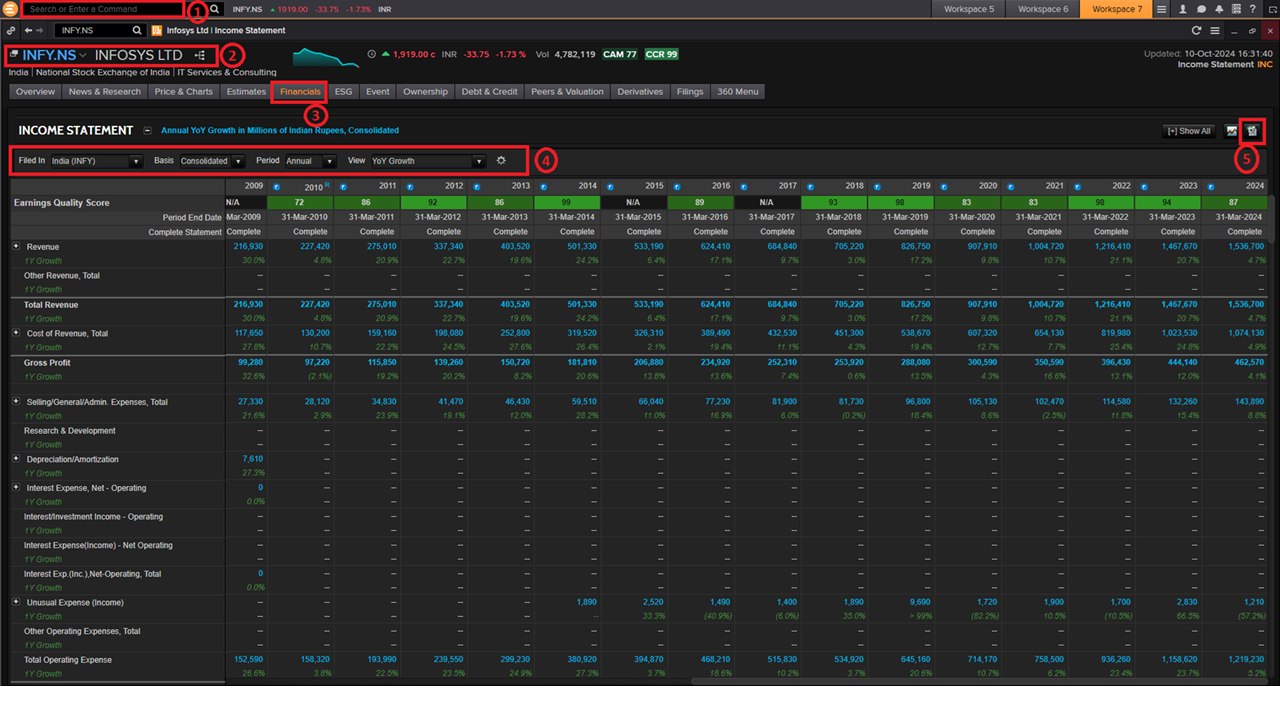The width and height of the screenshot is (1280, 720).
Task: Open the Derivatives tab
Action: (640, 92)
